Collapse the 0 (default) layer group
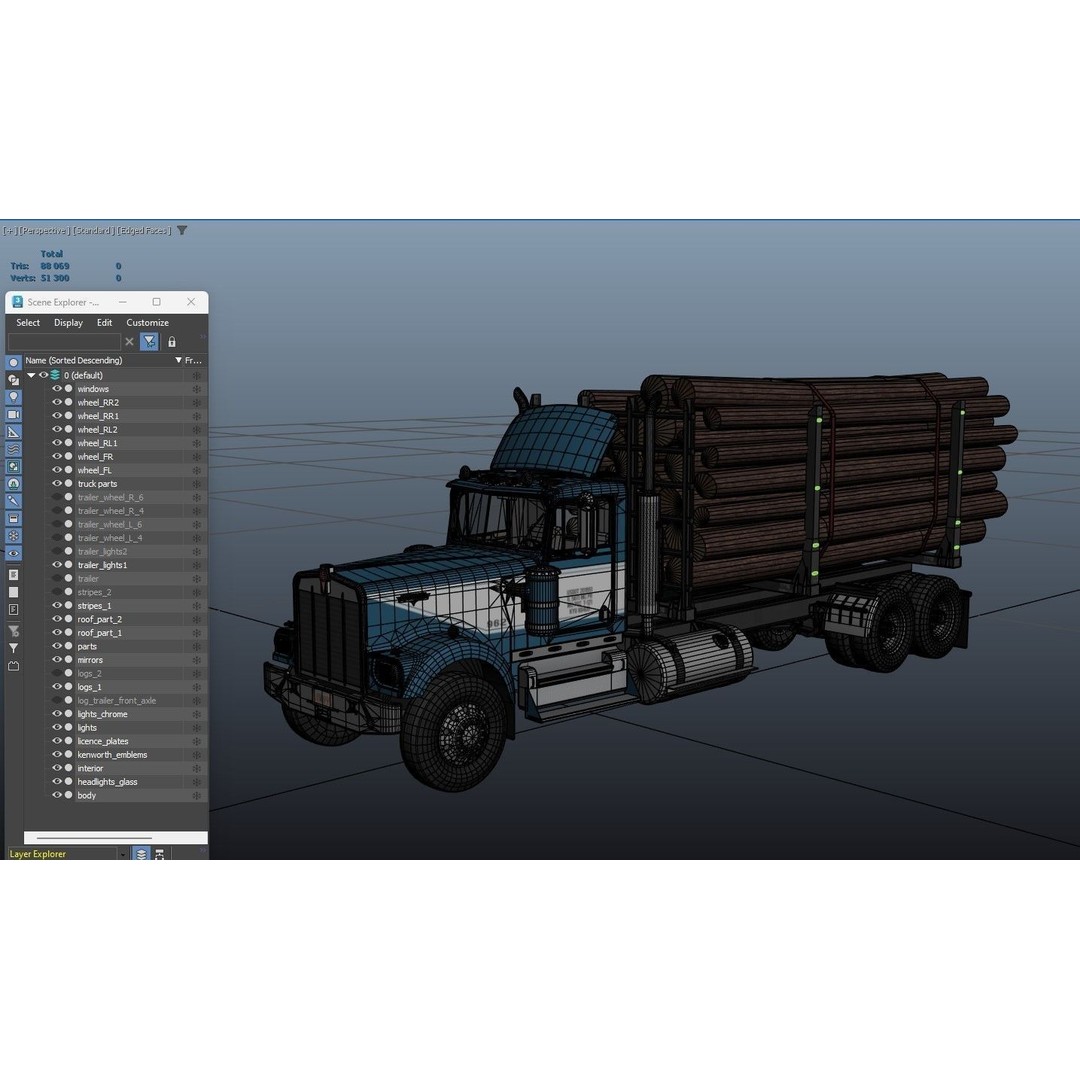 (31, 375)
